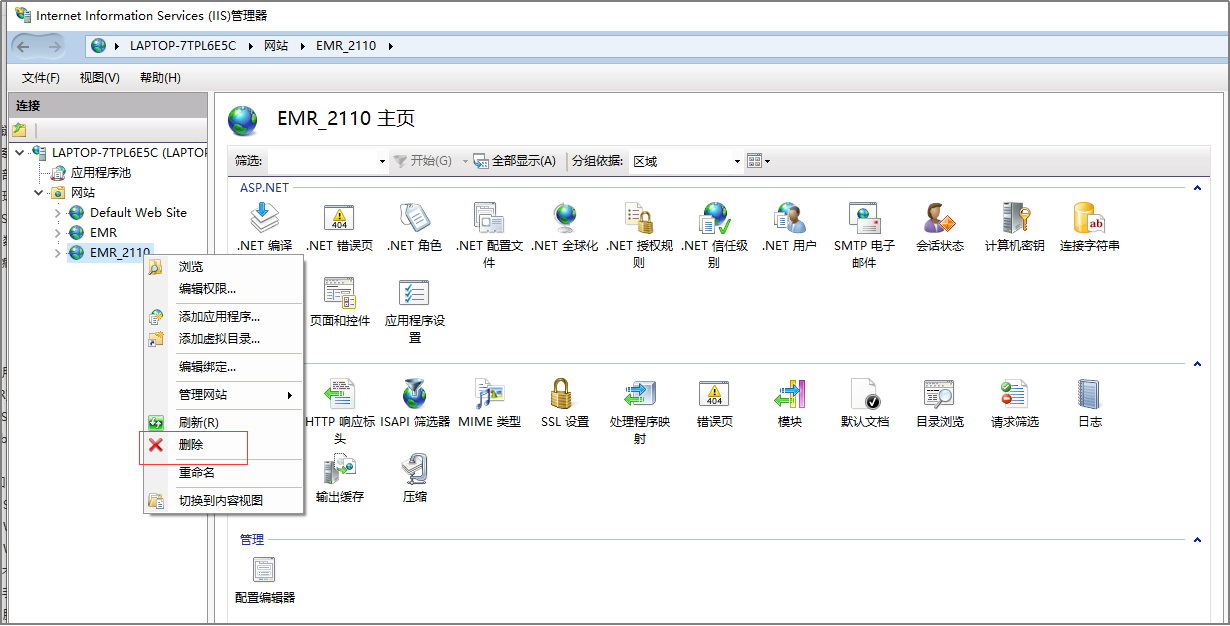Viewport: 1230px width, 626px height.
Task: Click the connect icon in 连接 toolbar
Action: [19, 130]
